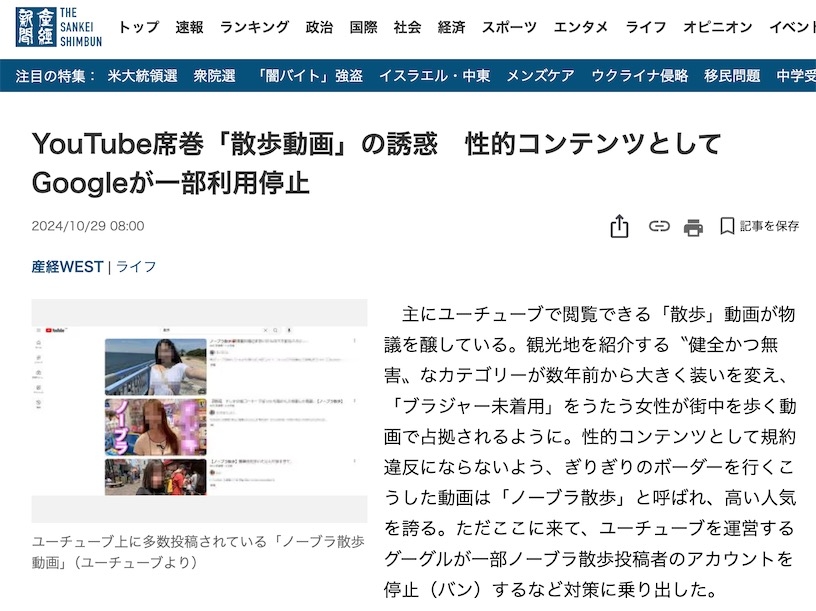Click the 記事を保存 text label

(769, 226)
